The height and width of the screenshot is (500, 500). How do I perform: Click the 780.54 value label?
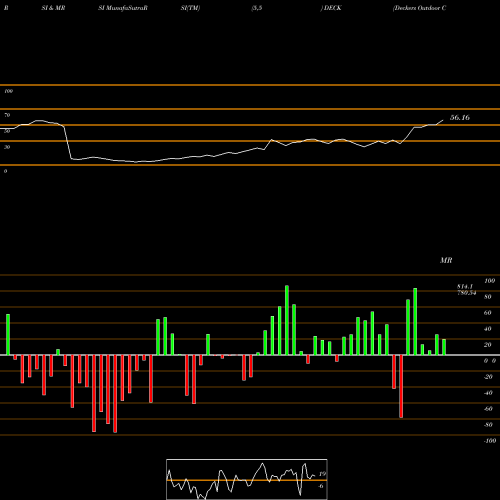[x=466, y=293]
